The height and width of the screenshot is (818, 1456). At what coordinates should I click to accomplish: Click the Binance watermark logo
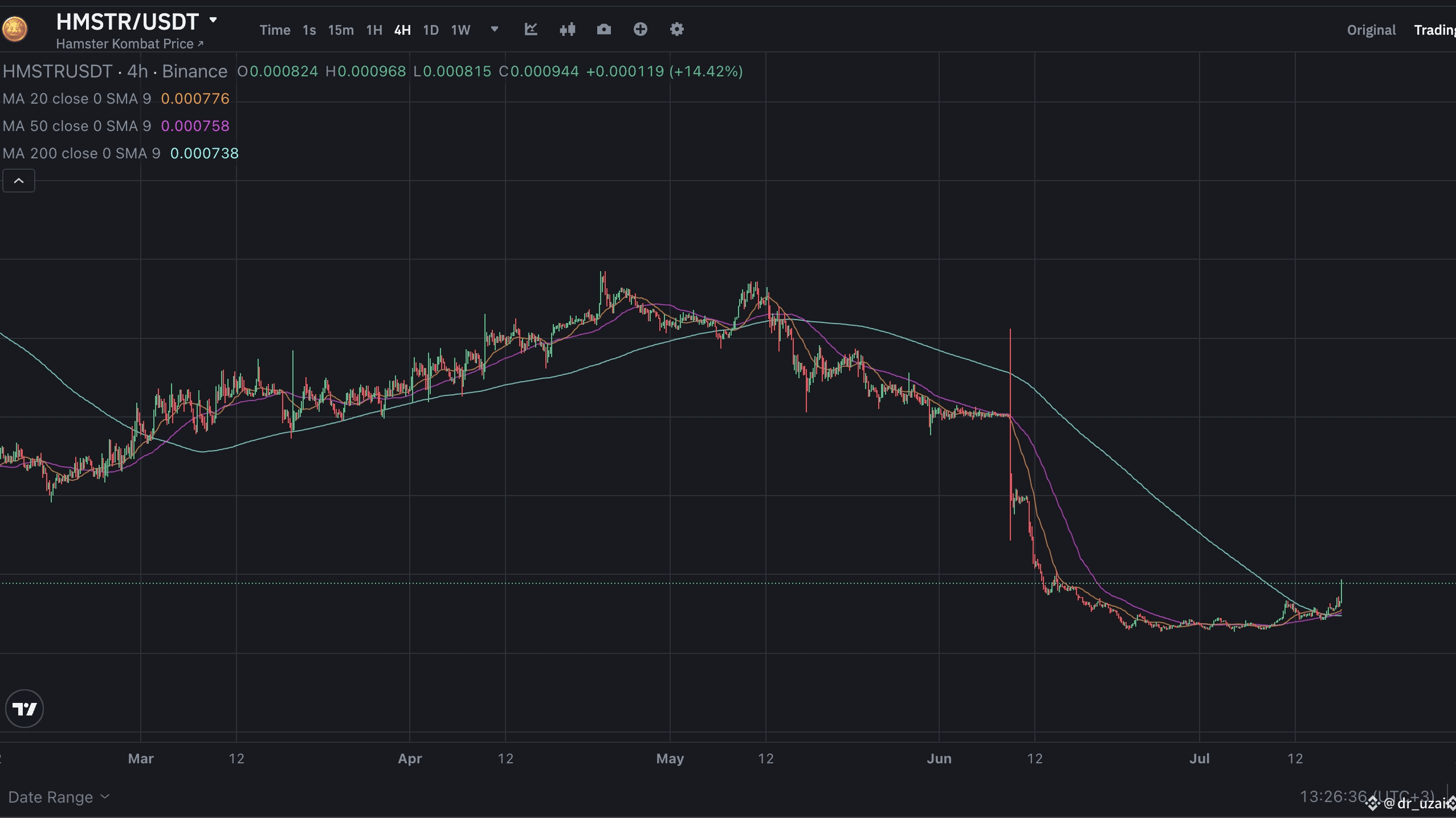point(1372,804)
